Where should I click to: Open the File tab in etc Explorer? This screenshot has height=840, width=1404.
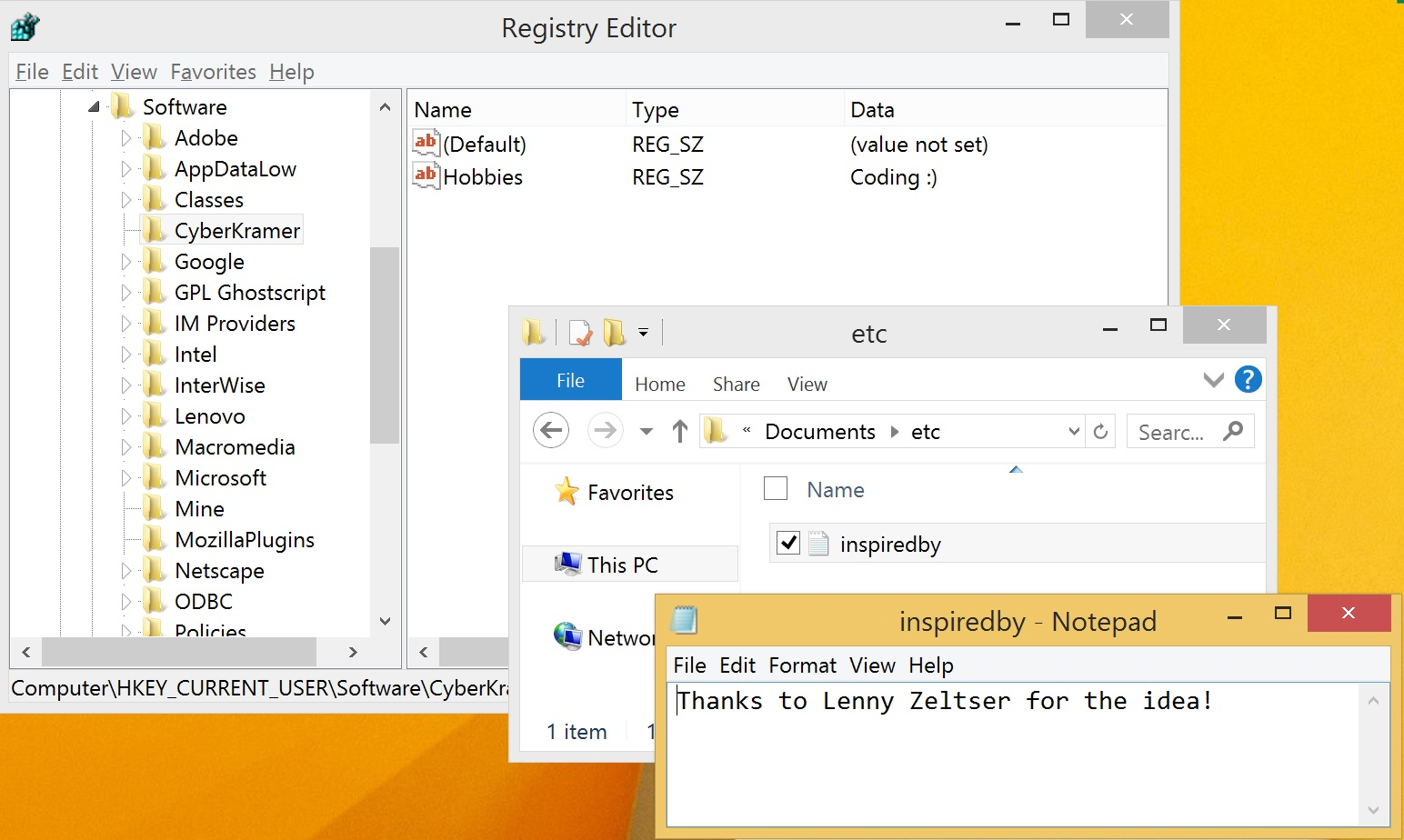[570, 380]
